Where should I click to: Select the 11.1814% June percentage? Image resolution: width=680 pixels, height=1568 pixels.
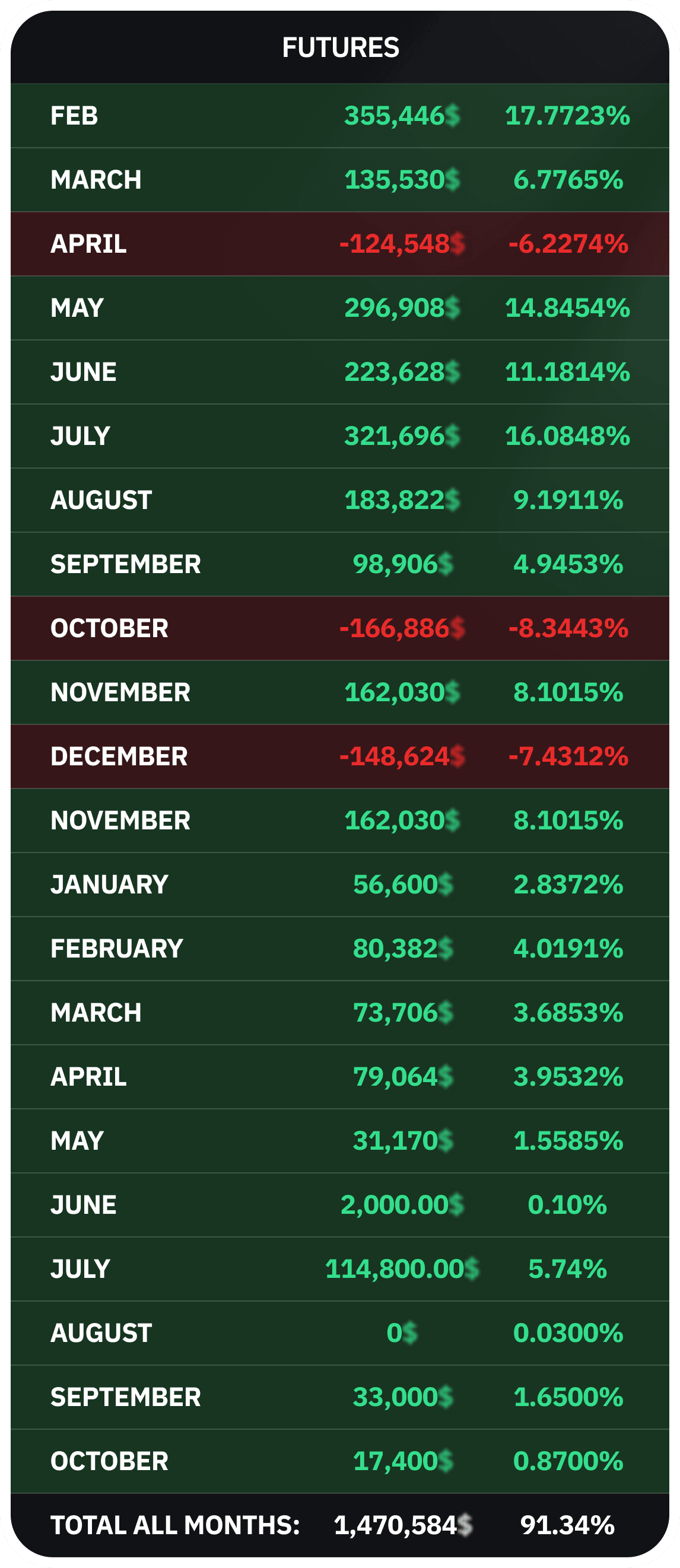click(x=567, y=372)
